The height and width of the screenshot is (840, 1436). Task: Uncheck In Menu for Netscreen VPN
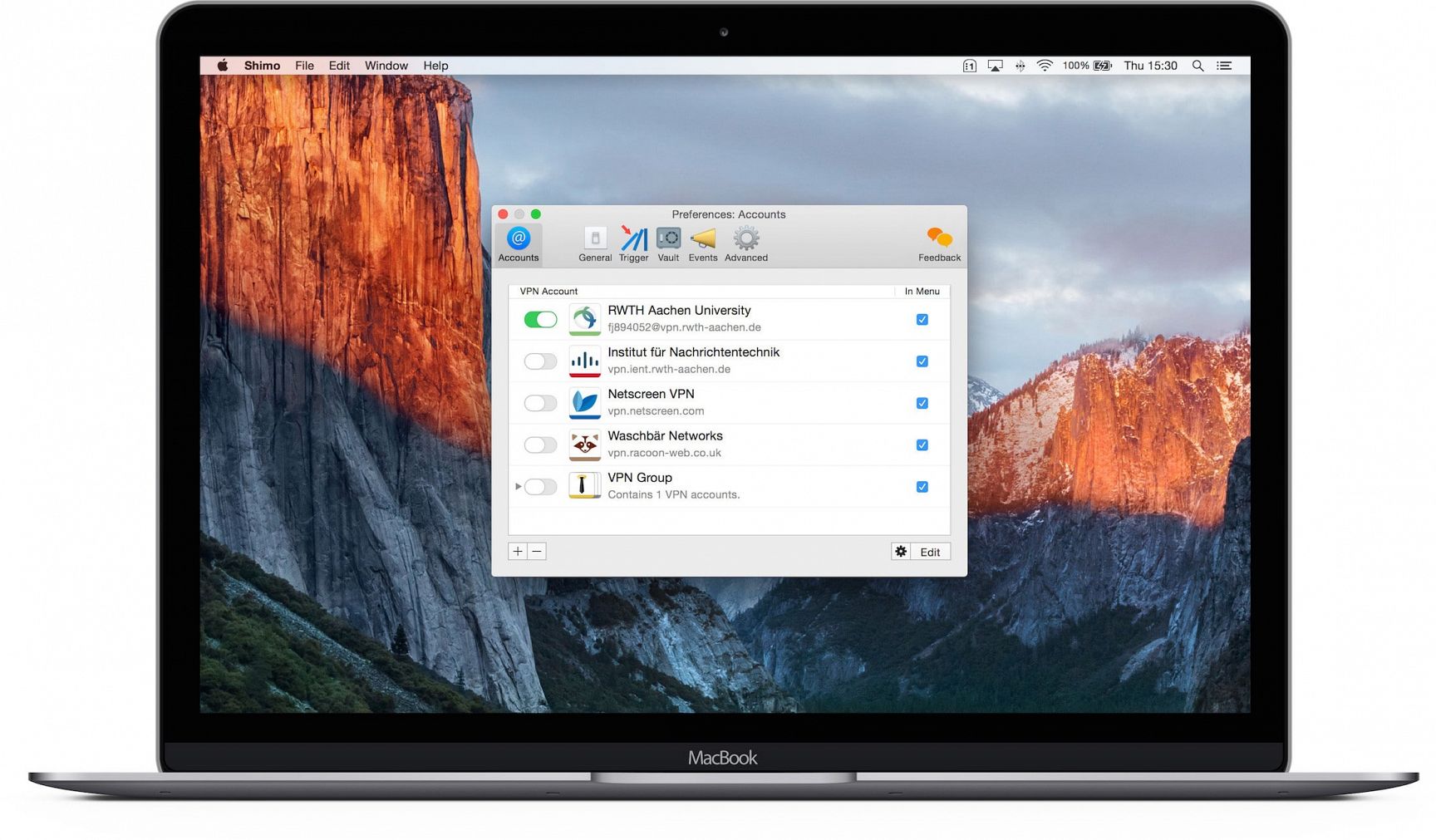point(922,403)
